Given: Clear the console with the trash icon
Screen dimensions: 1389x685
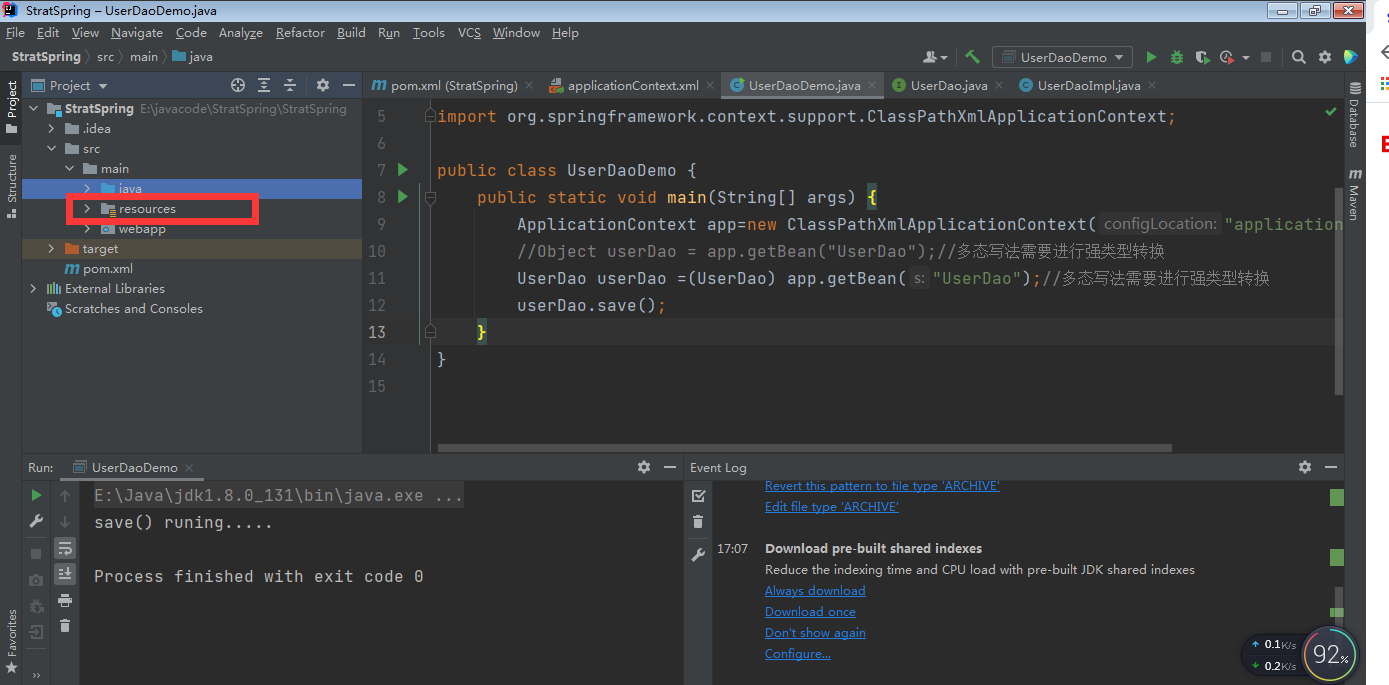Looking at the screenshot, I should tap(65, 626).
